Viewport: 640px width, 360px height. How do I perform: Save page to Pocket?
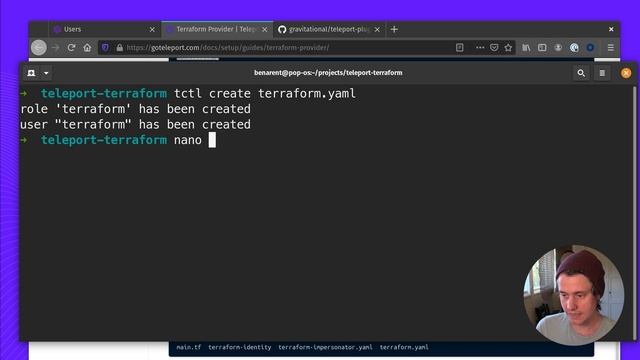click(494, 48)
